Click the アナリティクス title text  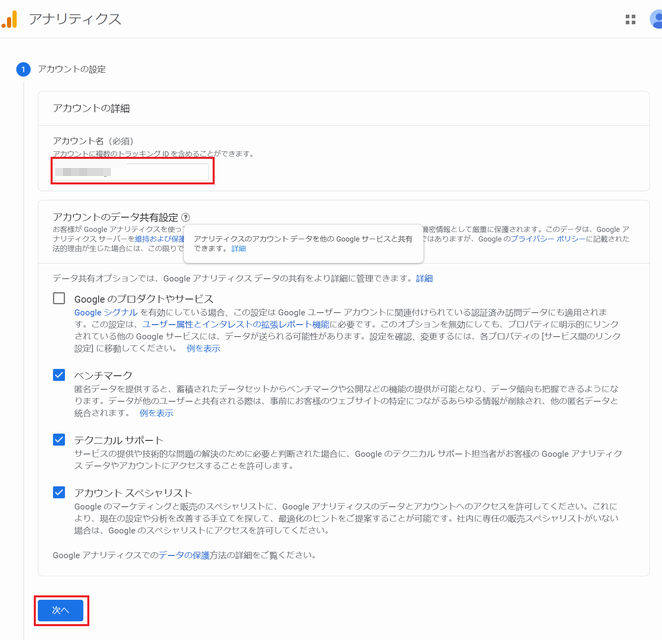coord(75,19)
